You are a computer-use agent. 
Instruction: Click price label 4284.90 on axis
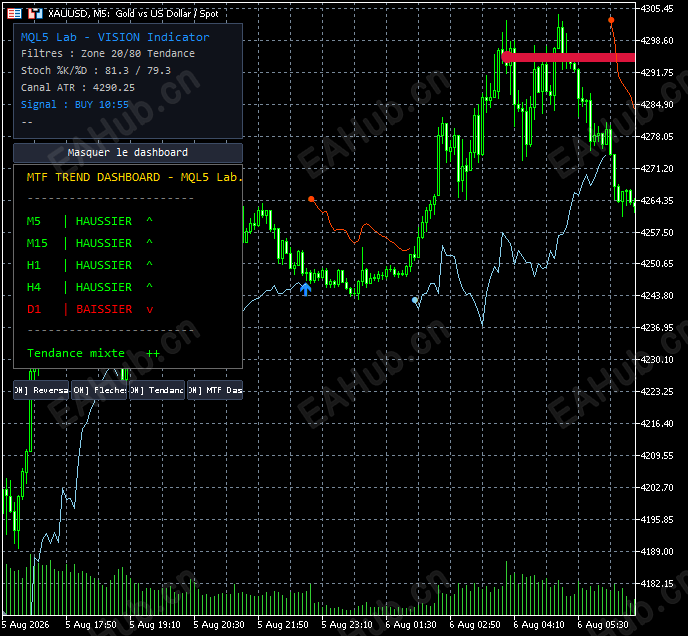[x=657, y=104]
